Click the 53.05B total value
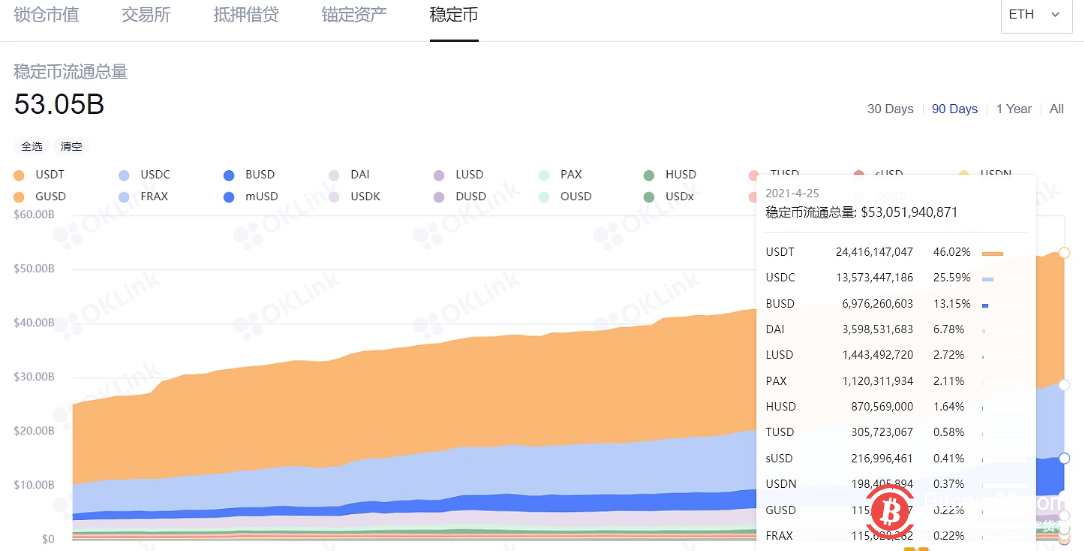This screenshot has height=551, width=1084. click(59, 104)
